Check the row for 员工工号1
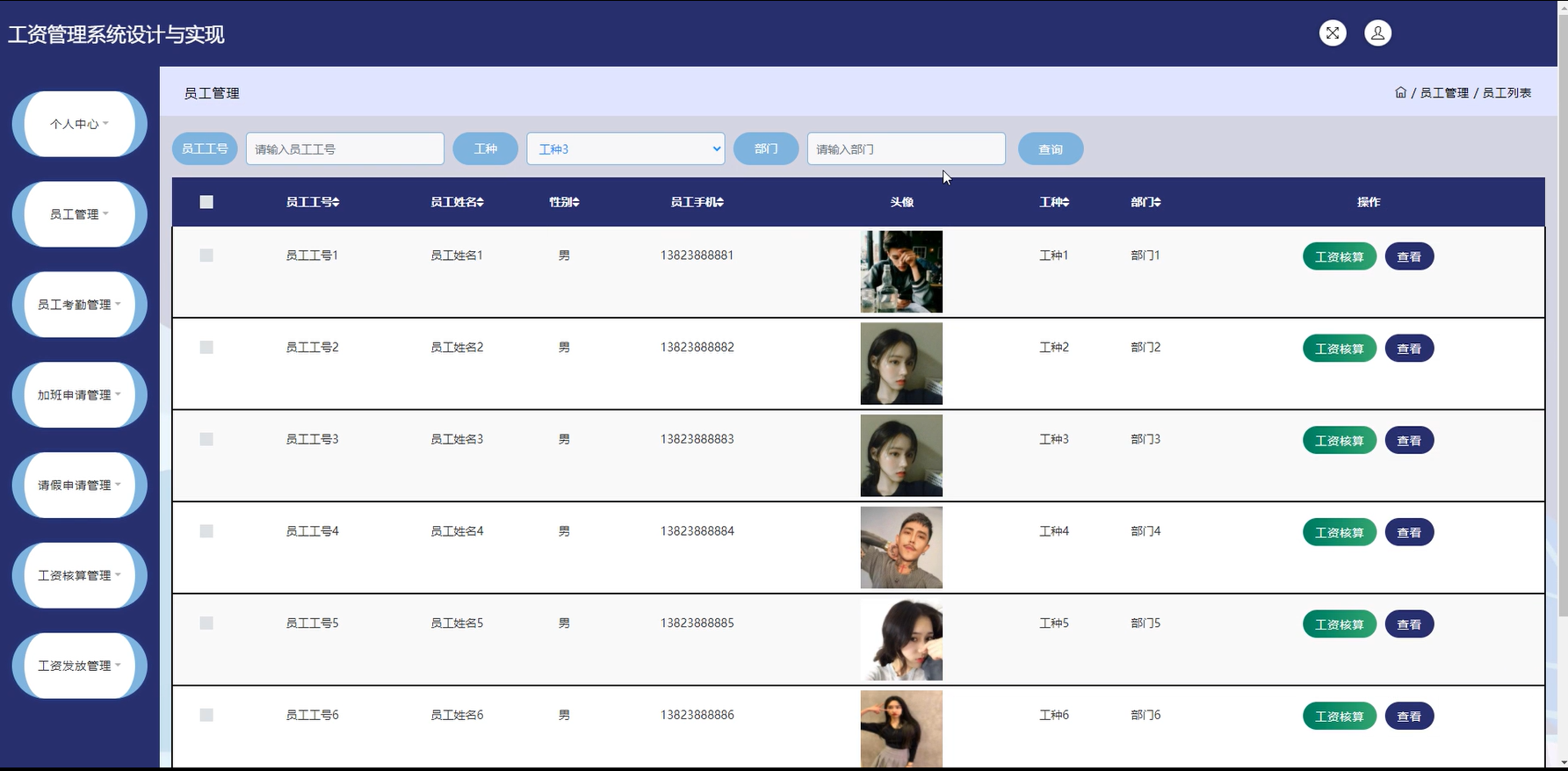Image resolution: width=1568 pixels, height=771 pixels. tap(206, 256)
